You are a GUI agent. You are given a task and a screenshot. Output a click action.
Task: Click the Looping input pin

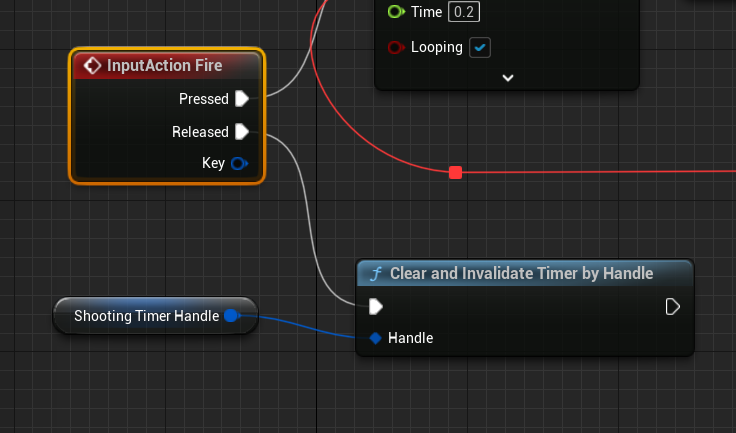396,47
